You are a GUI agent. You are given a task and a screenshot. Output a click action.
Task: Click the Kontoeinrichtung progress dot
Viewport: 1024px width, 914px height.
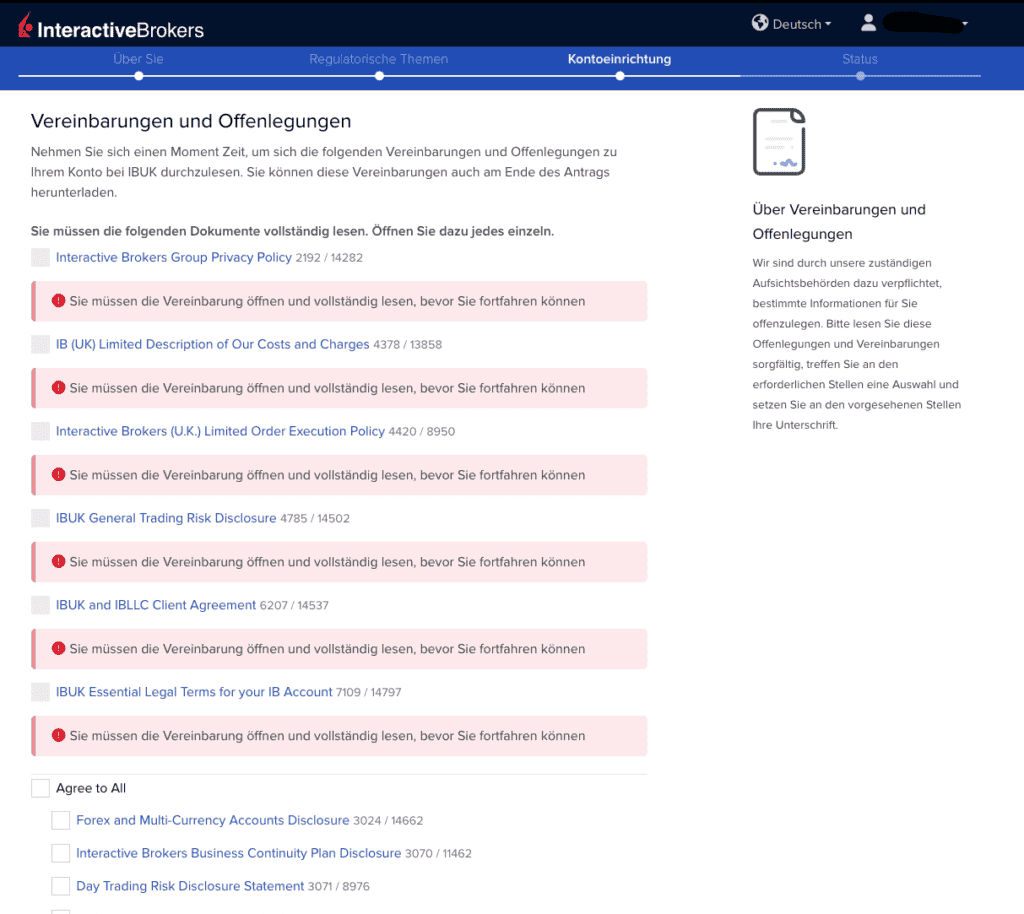point(620,76)
